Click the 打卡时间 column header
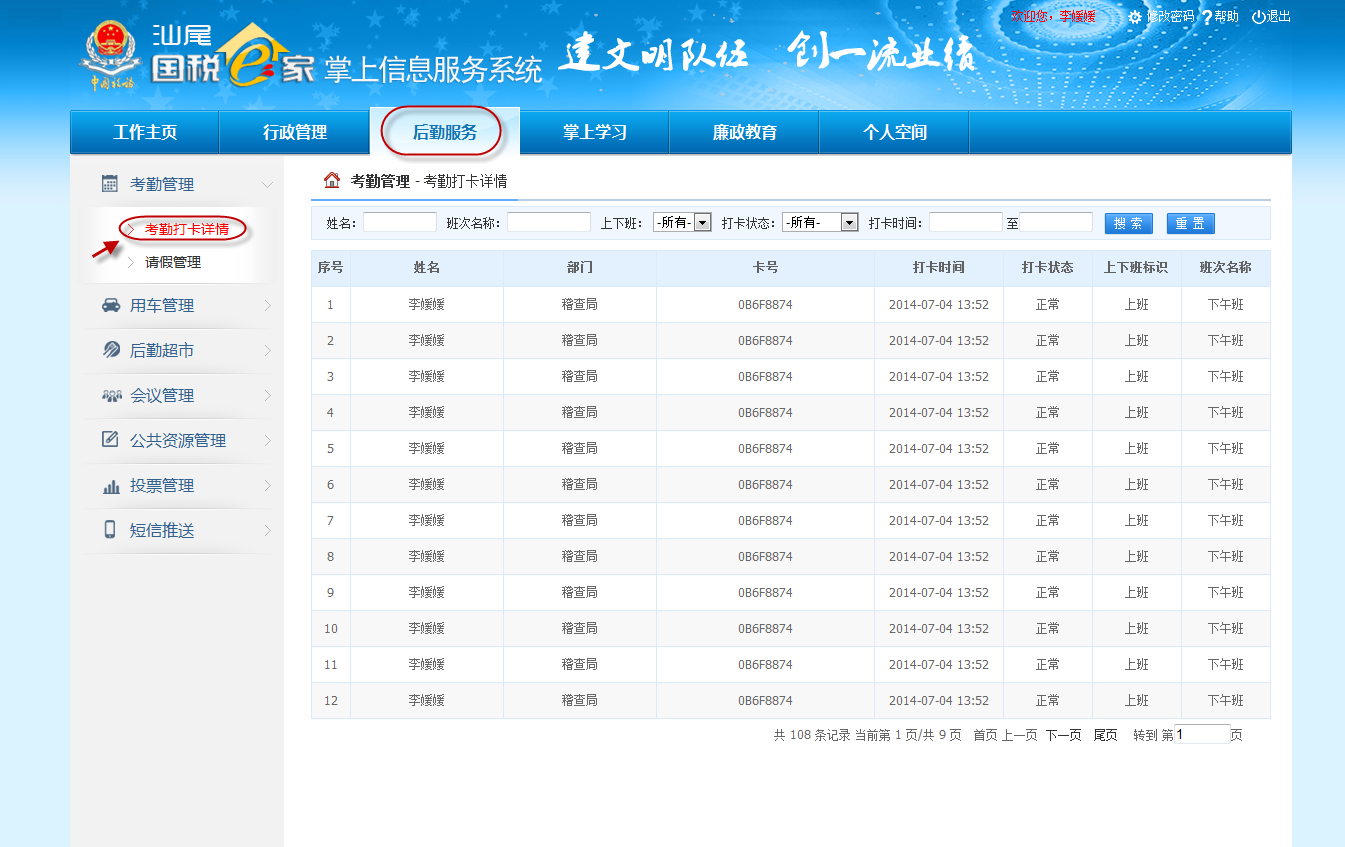 click(939, 268)
